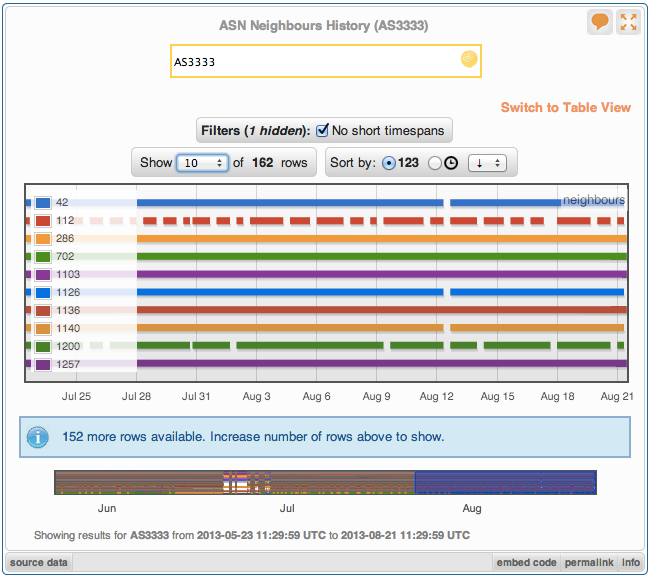Click the fullscreen expand icon

(628, 22)
